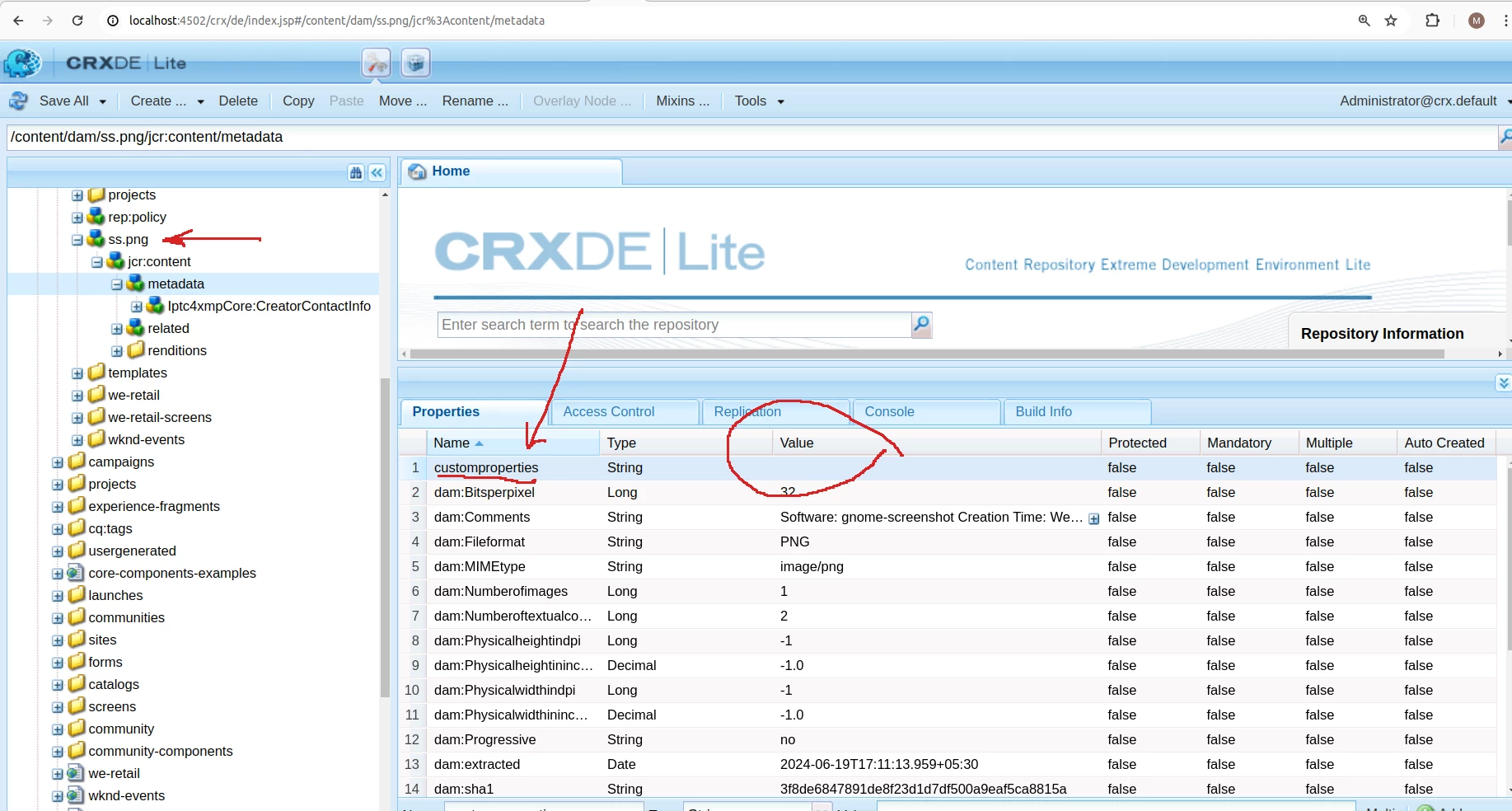Click the image/png value cell
The image size is (1512, 811).
(936, 566)
